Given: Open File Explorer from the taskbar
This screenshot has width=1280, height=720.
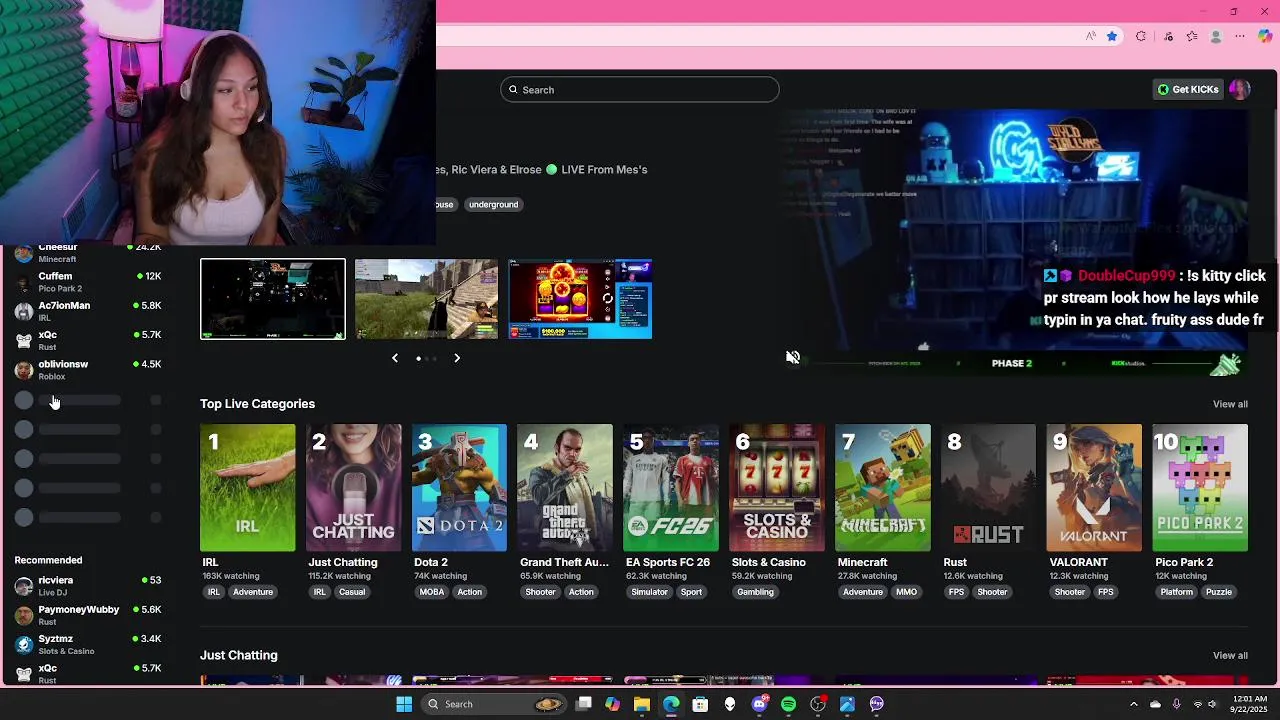Looking at the screenshot, I should click(642, 704).
